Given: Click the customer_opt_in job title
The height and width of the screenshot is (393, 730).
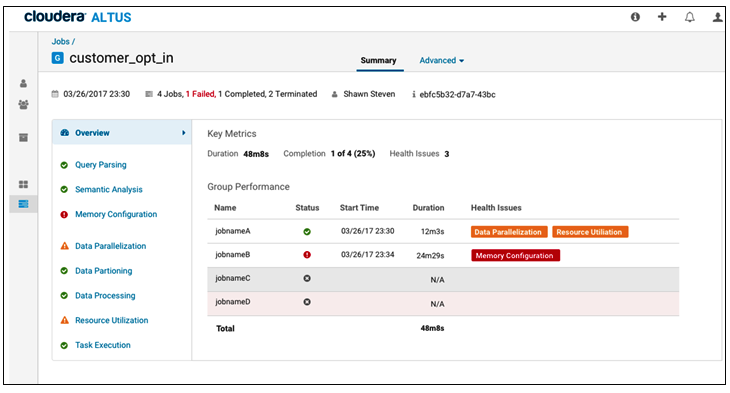Looking at the screenshot, I should (122, 58).
